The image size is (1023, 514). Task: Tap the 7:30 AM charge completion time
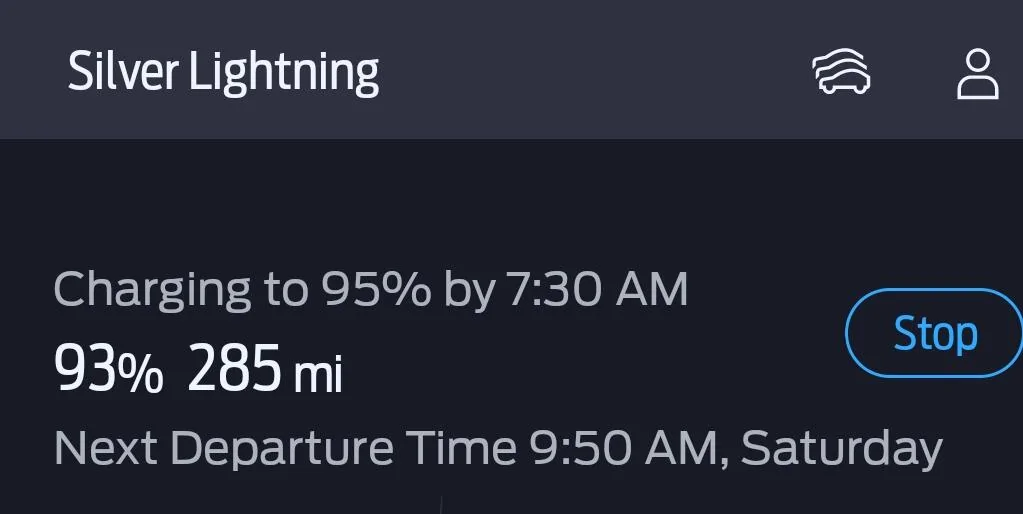click(x=597, y=289)
